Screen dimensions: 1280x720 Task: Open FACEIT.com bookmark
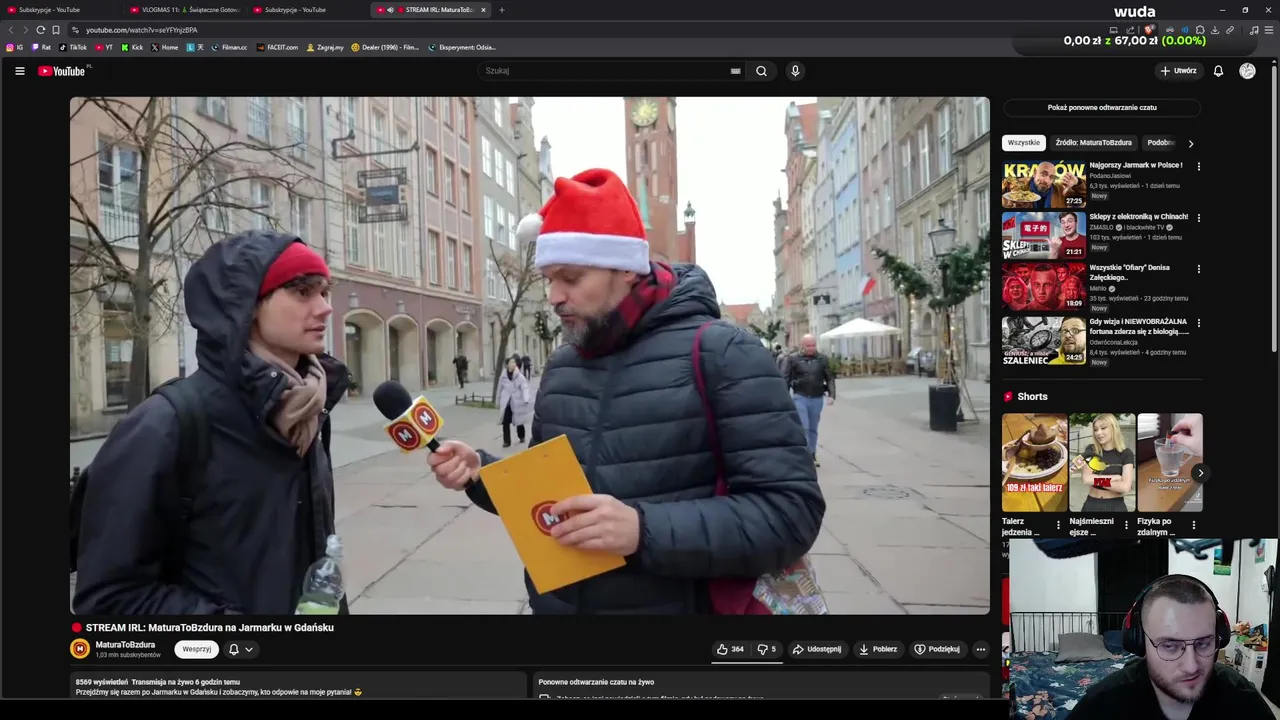click(x=277, y=47)
